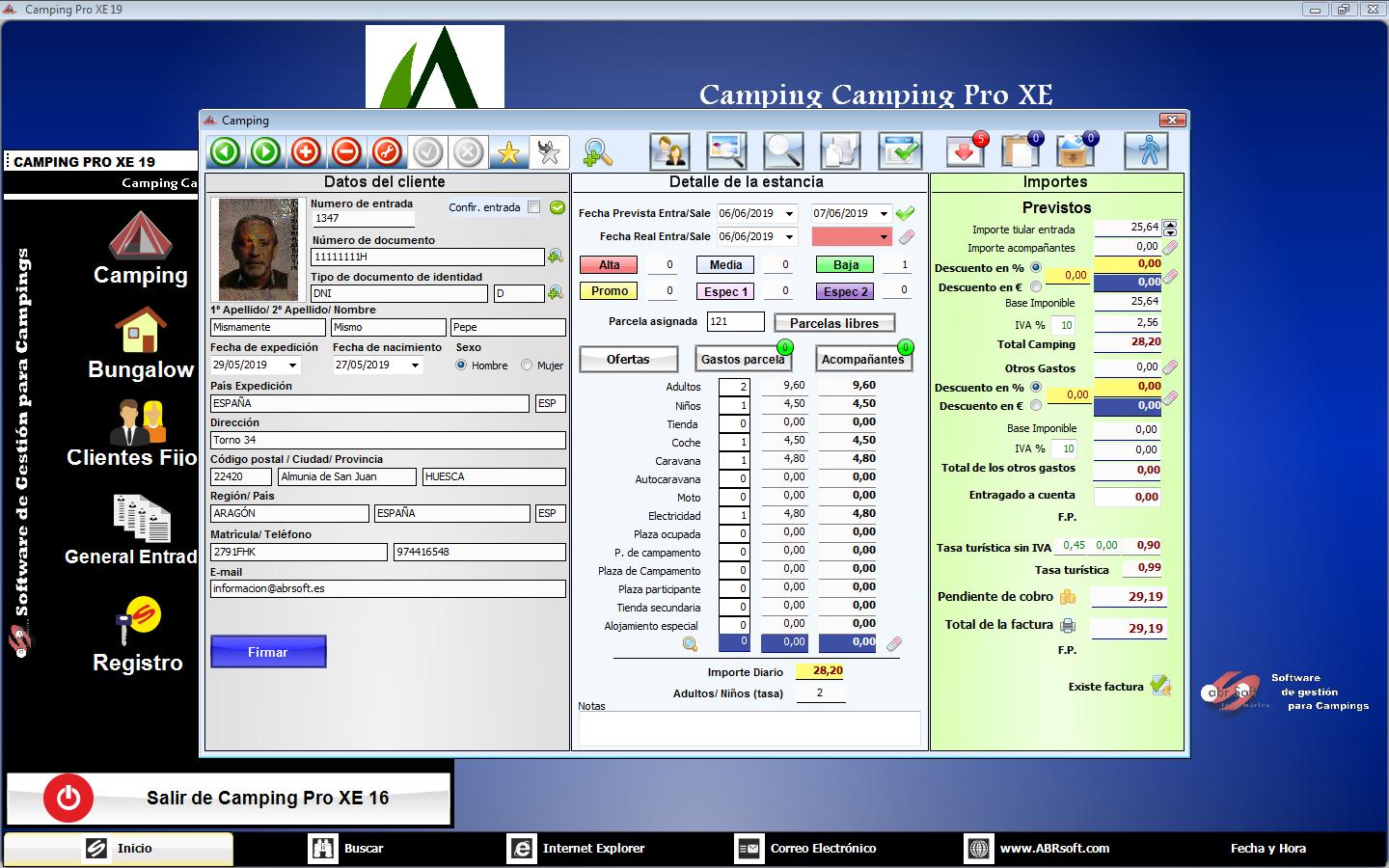Image resolution: width=1389 pixels, height=868 pixels.
Task: Open the Bungalow section in sidebar
Action: pyautogui.click(x=141, y=344)
